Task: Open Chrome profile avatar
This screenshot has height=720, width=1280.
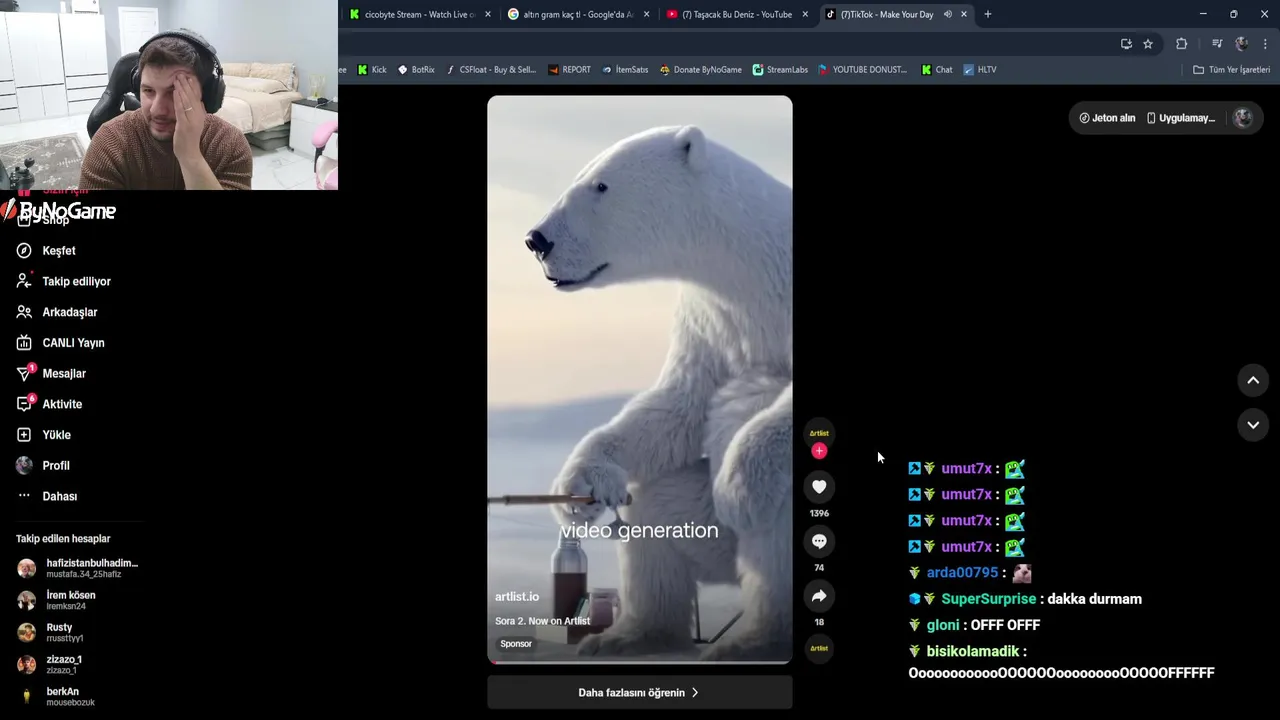Action: (1241, 44)
